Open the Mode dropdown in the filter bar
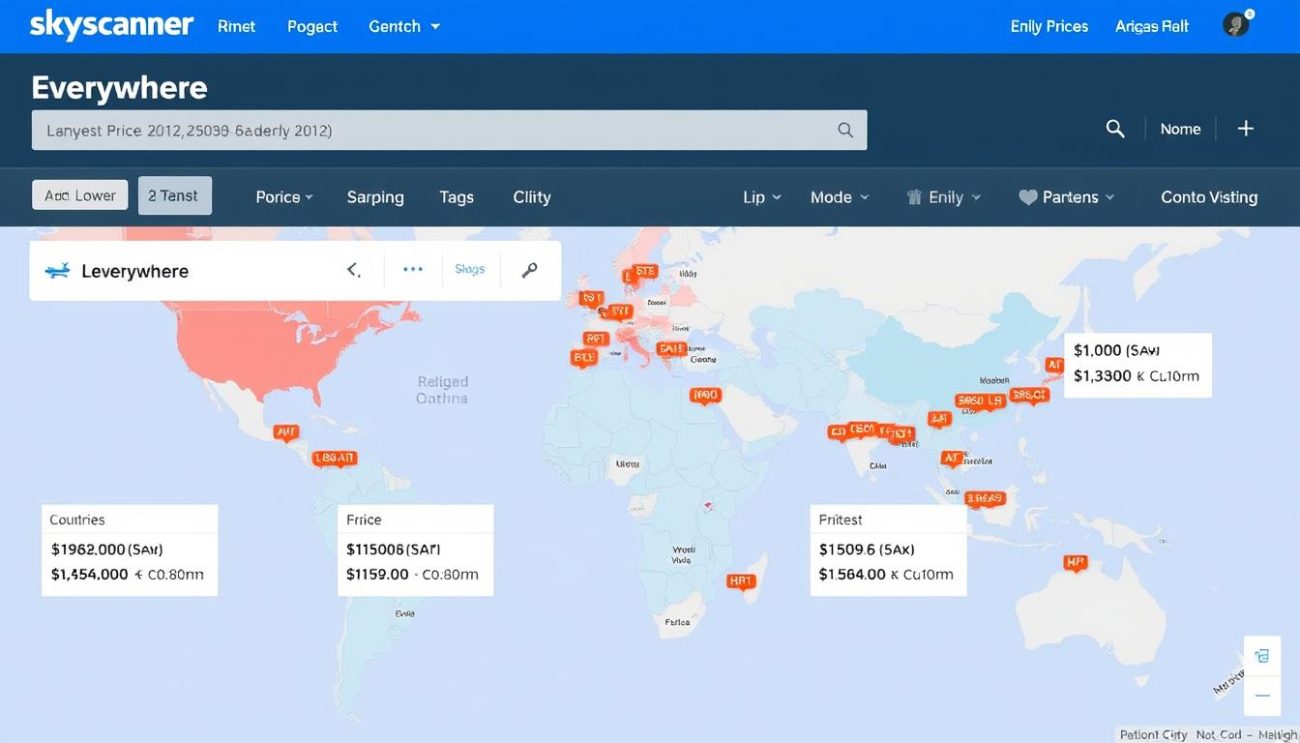This screenshot has height=743, width=1300. [838, 197]
